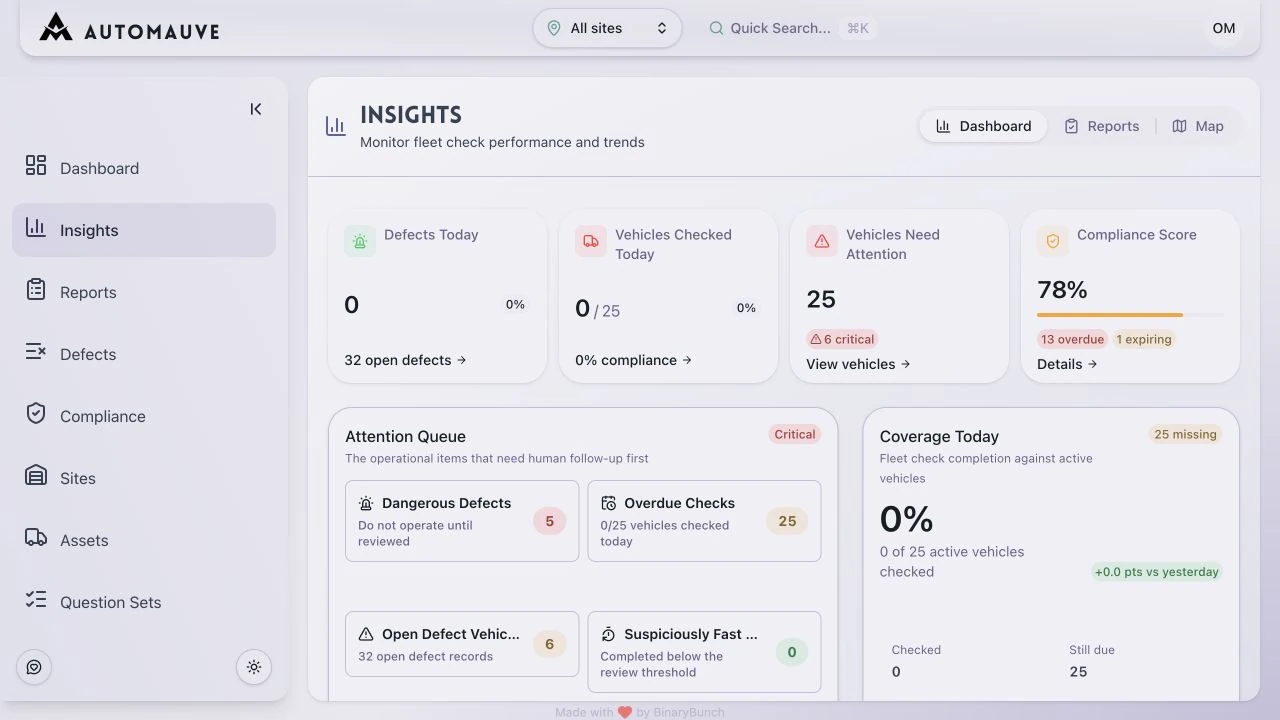Open Dashboard in the sidebar
This screenshot has width=1280, height=720.
click(x=144, y=168)
